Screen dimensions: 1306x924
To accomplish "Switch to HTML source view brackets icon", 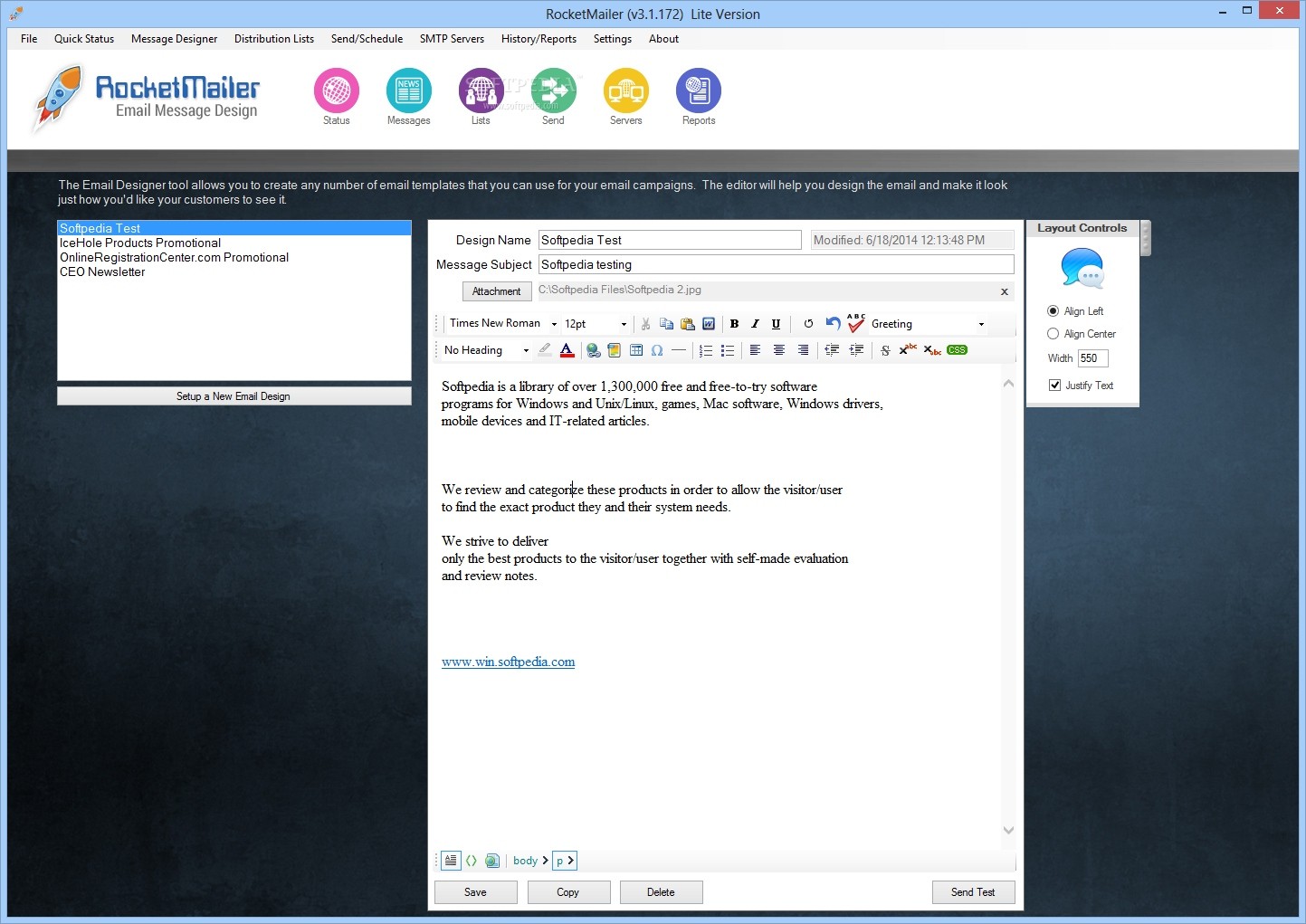I will 472,861.
